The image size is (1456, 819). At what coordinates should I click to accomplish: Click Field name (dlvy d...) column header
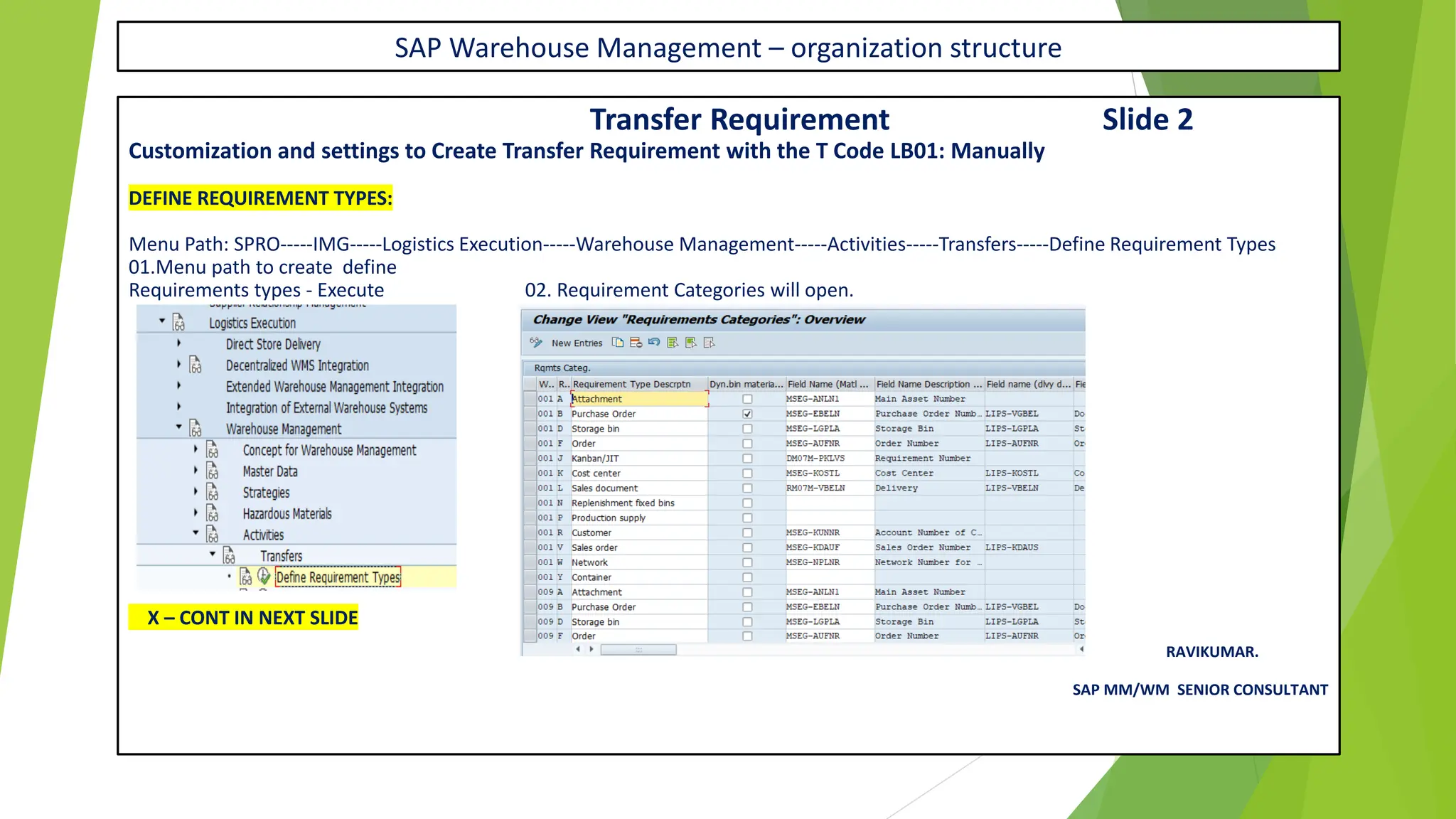coord(1029,384)
